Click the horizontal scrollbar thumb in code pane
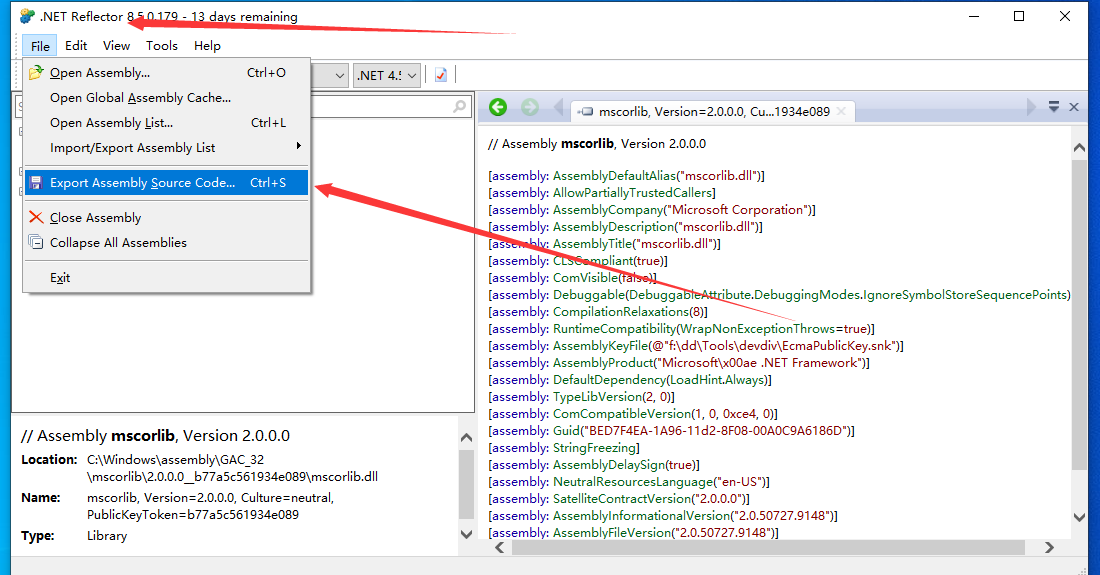Image resolution: width=1100 pixels, height=575 pixels. [768, 548]
